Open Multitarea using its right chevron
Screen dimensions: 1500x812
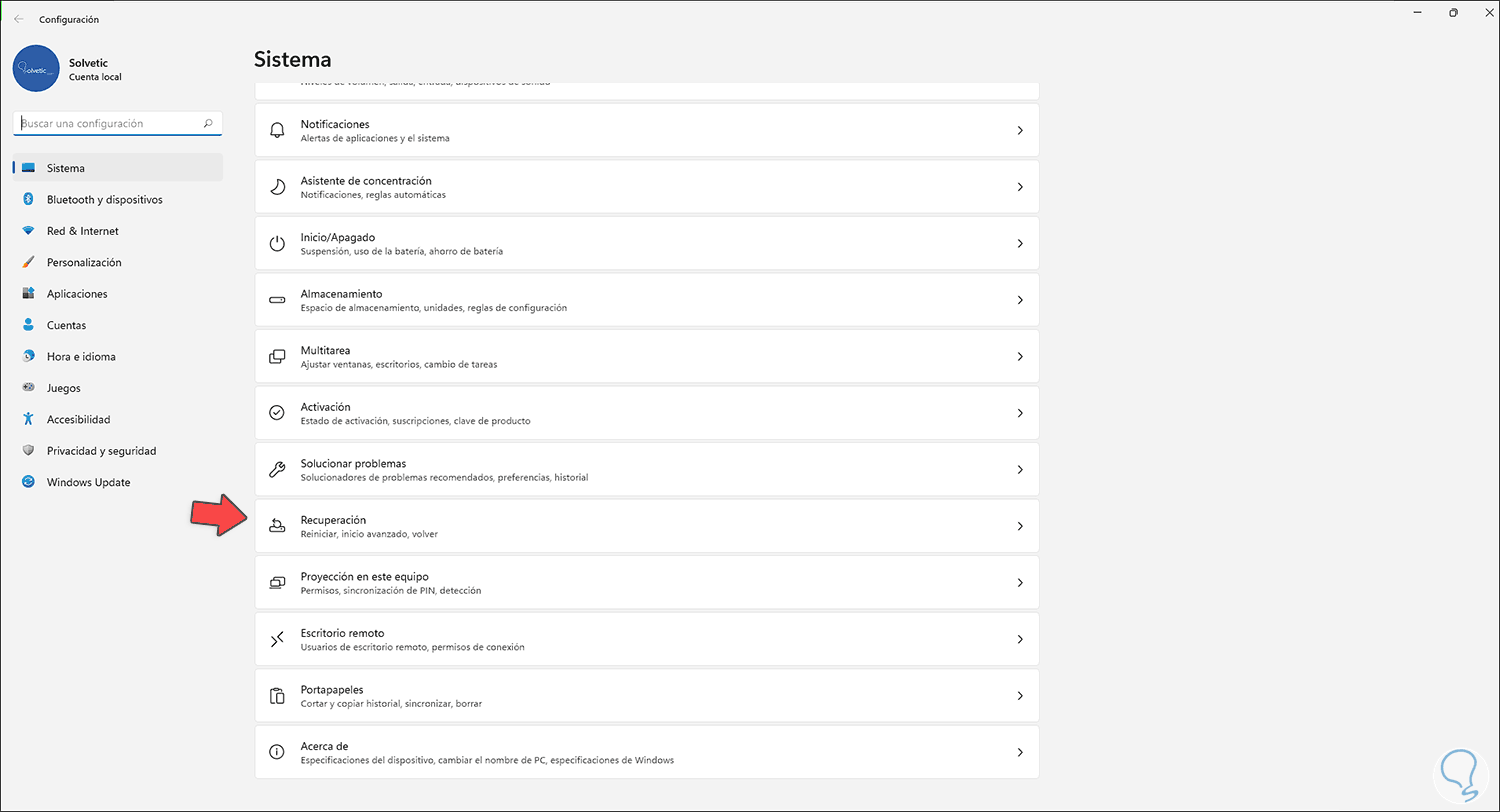tap(1019, 356)
